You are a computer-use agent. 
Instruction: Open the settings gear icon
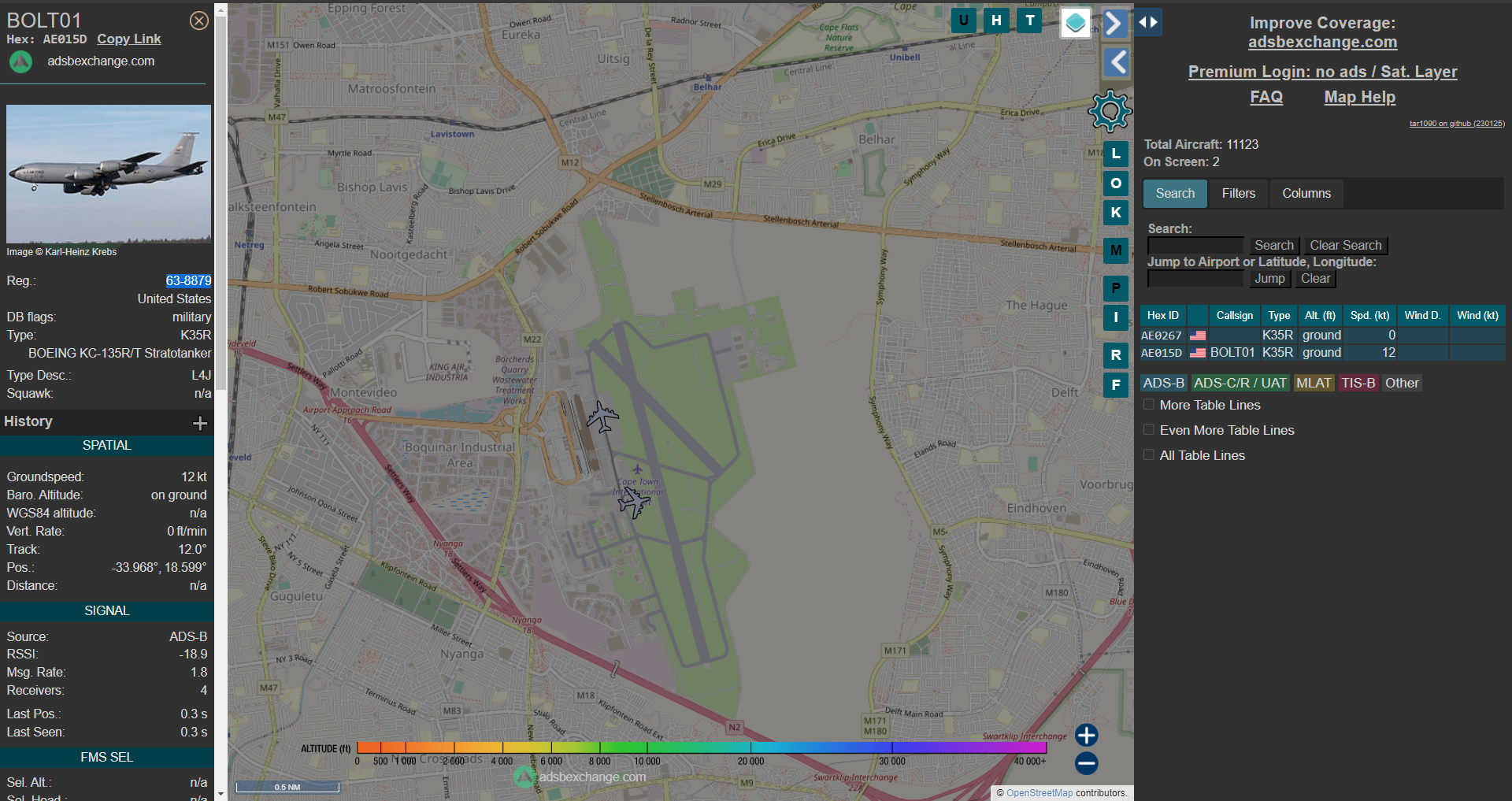pos(1110,111)
